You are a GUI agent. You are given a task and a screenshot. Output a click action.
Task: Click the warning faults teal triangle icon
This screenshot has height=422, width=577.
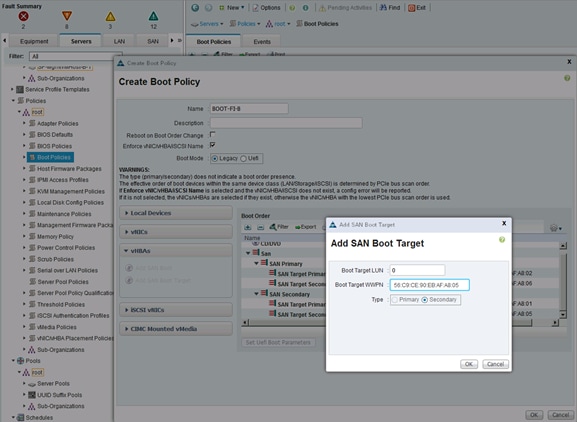tap(153, 16)
